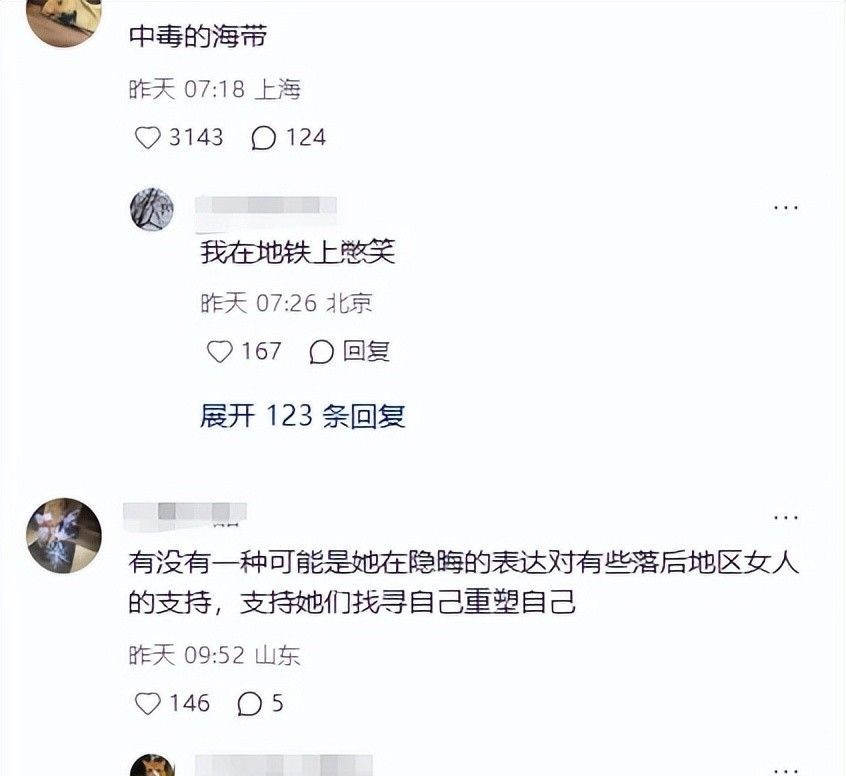Viewport: 846px width, 776px height.
Task: Like the 中毒的海带 comment with 3143 likes
Action: (147, 138)
